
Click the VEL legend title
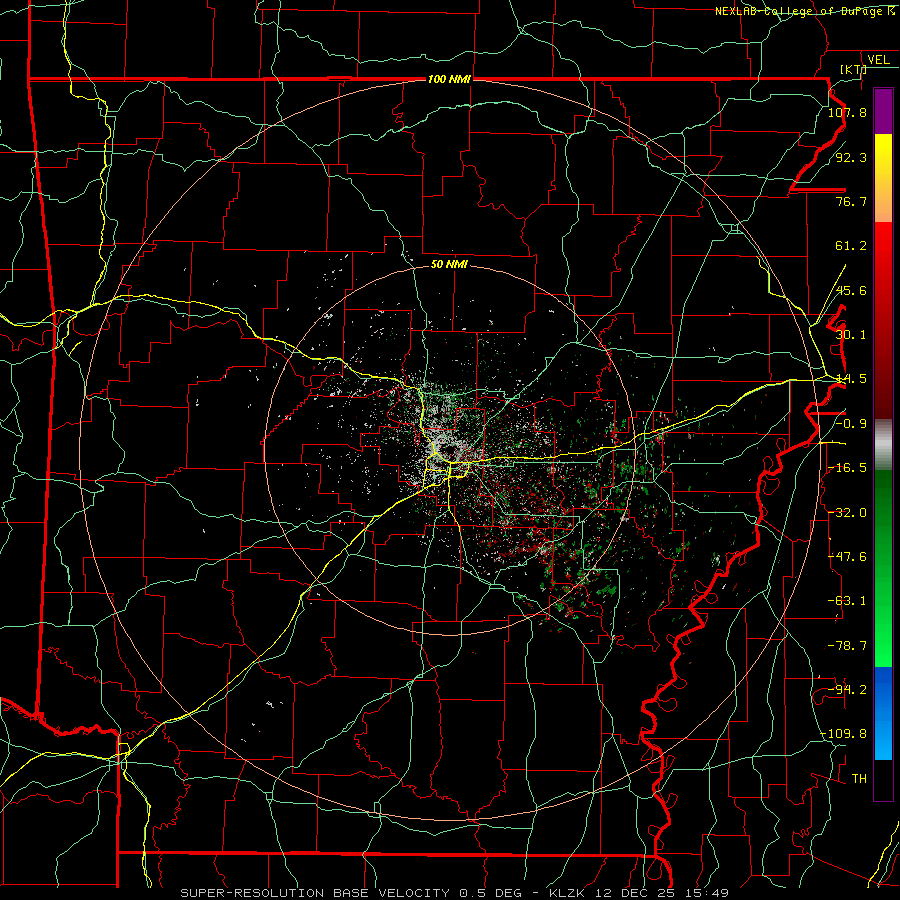click(x=878, y=59)
